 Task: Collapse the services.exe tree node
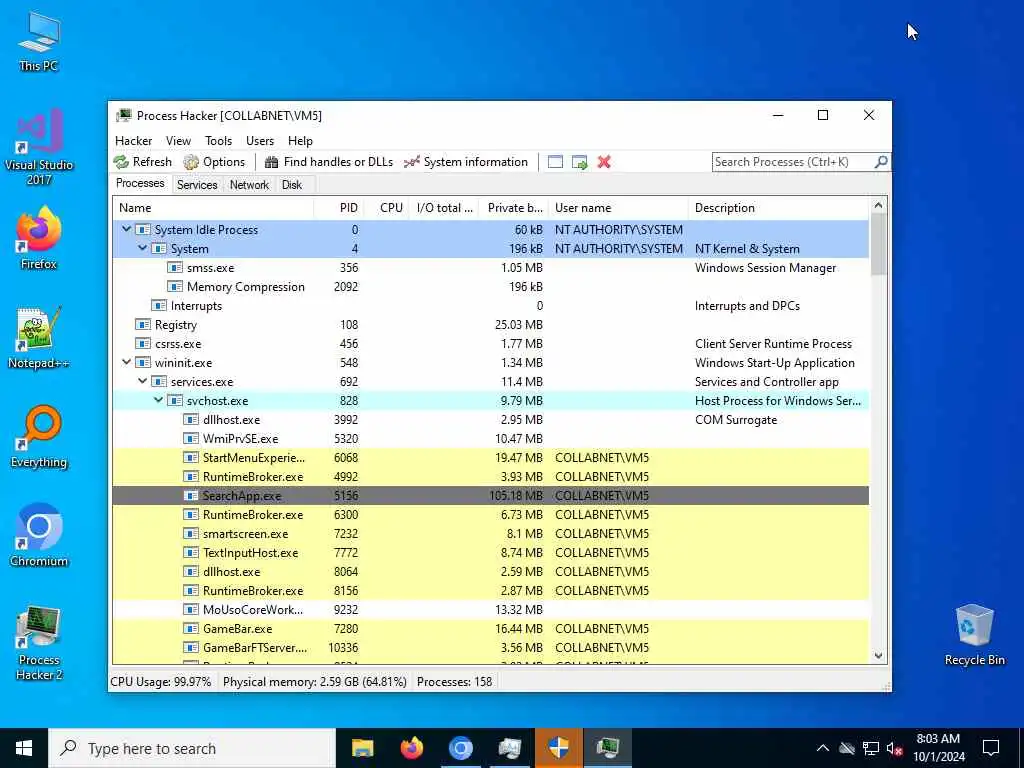pos(142,381)
